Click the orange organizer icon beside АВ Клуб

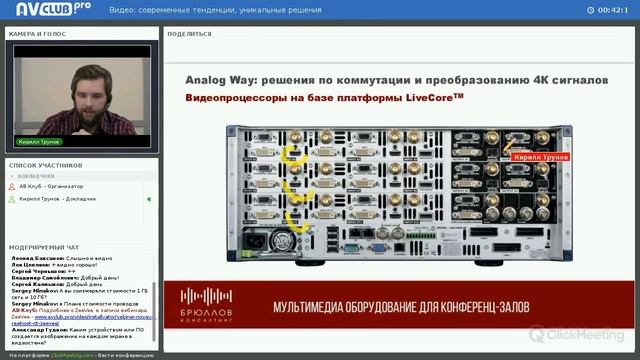point(12,187)
